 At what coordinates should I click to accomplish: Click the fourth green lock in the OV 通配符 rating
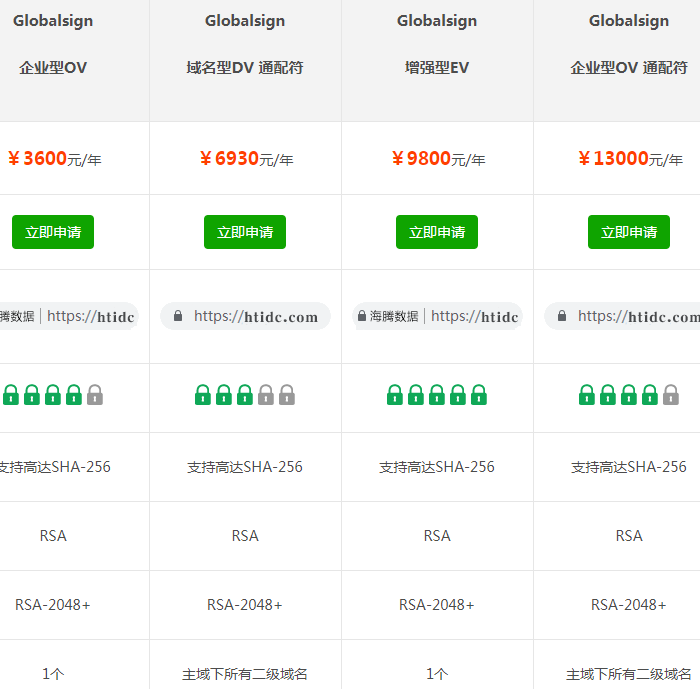click(x=650, y=395)
